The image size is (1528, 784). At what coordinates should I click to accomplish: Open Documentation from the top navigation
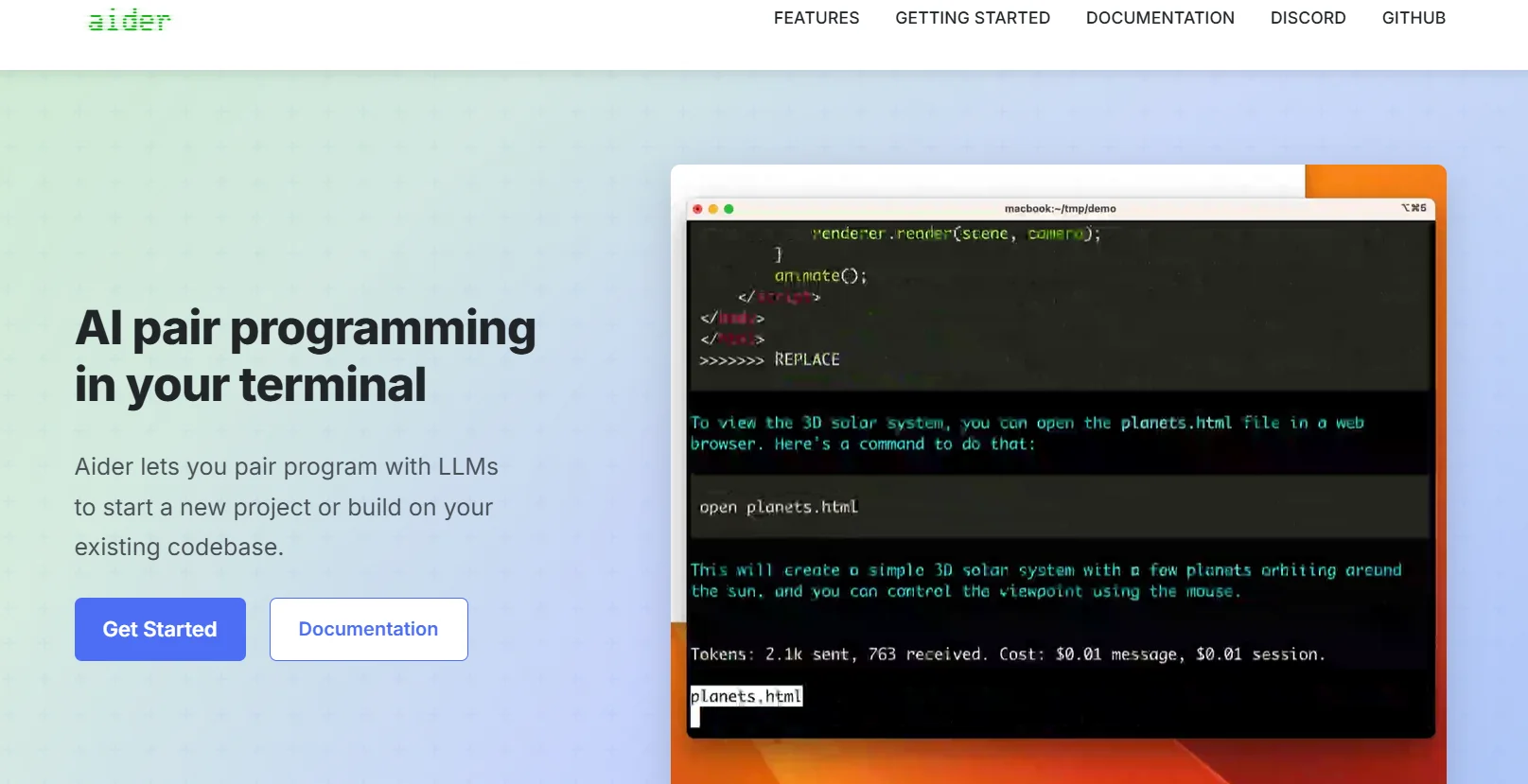(x=1159, y=18)
